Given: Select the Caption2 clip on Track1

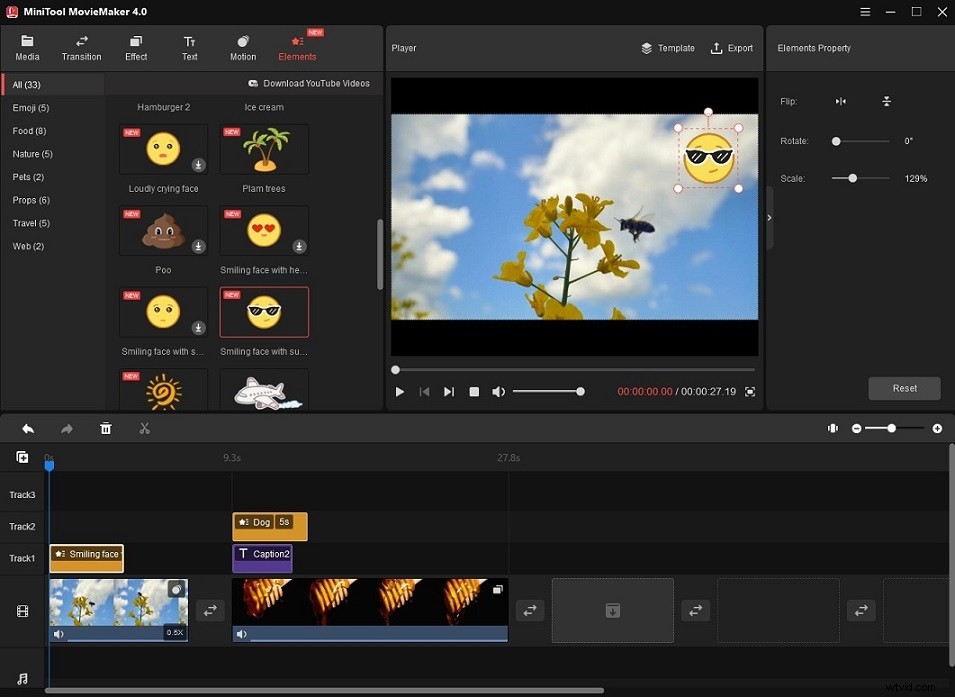Looking at the screenshot, I should click(x=263, y=557).
